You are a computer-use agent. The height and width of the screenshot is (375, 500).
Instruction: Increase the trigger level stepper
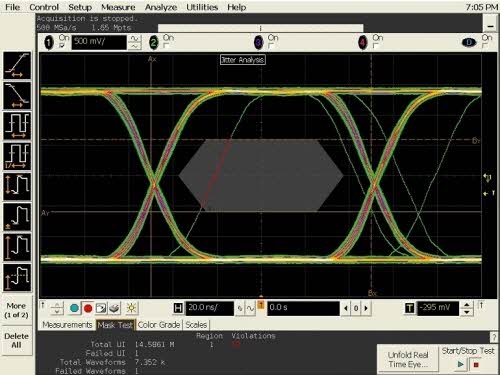[467, 305]
